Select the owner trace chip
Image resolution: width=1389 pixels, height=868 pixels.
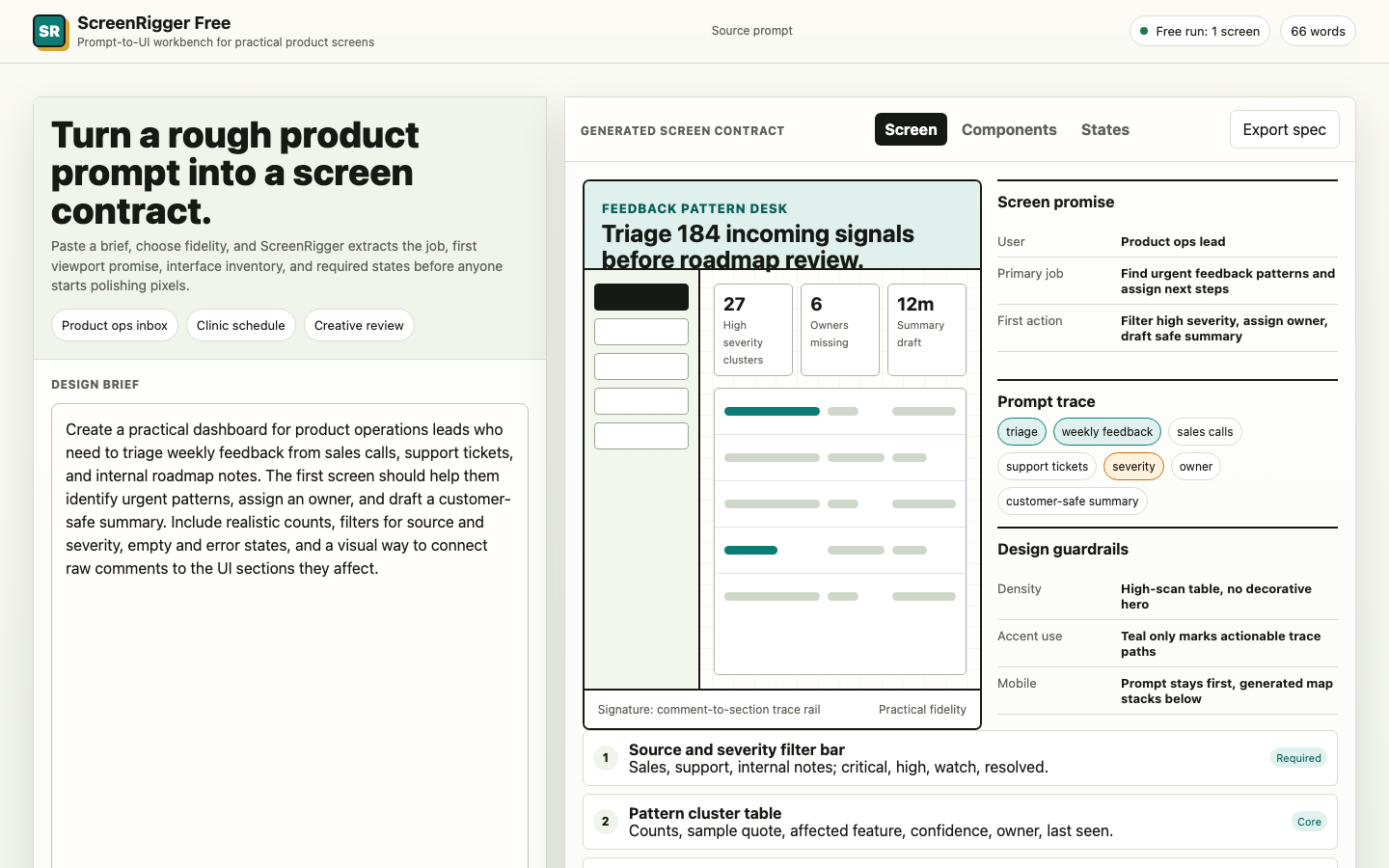pyautogui.click(x=1196, y=467)
